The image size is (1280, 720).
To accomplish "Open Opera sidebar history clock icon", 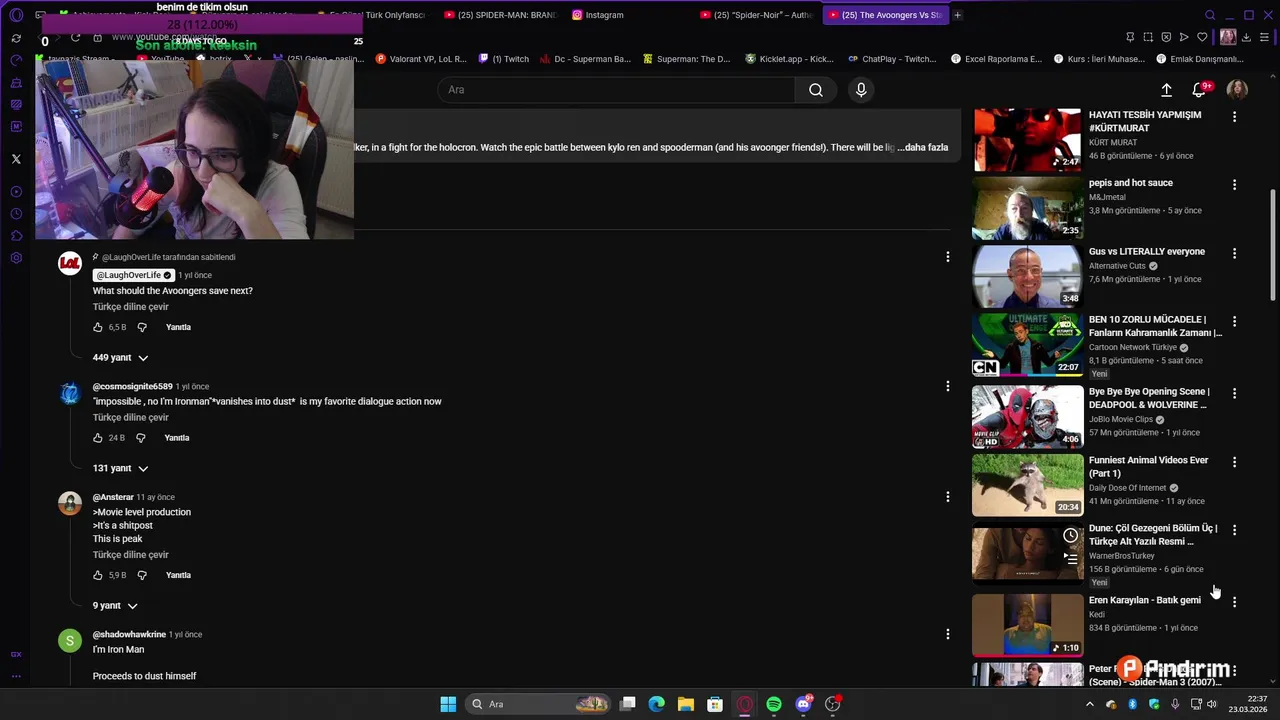I will click(16, 214).
